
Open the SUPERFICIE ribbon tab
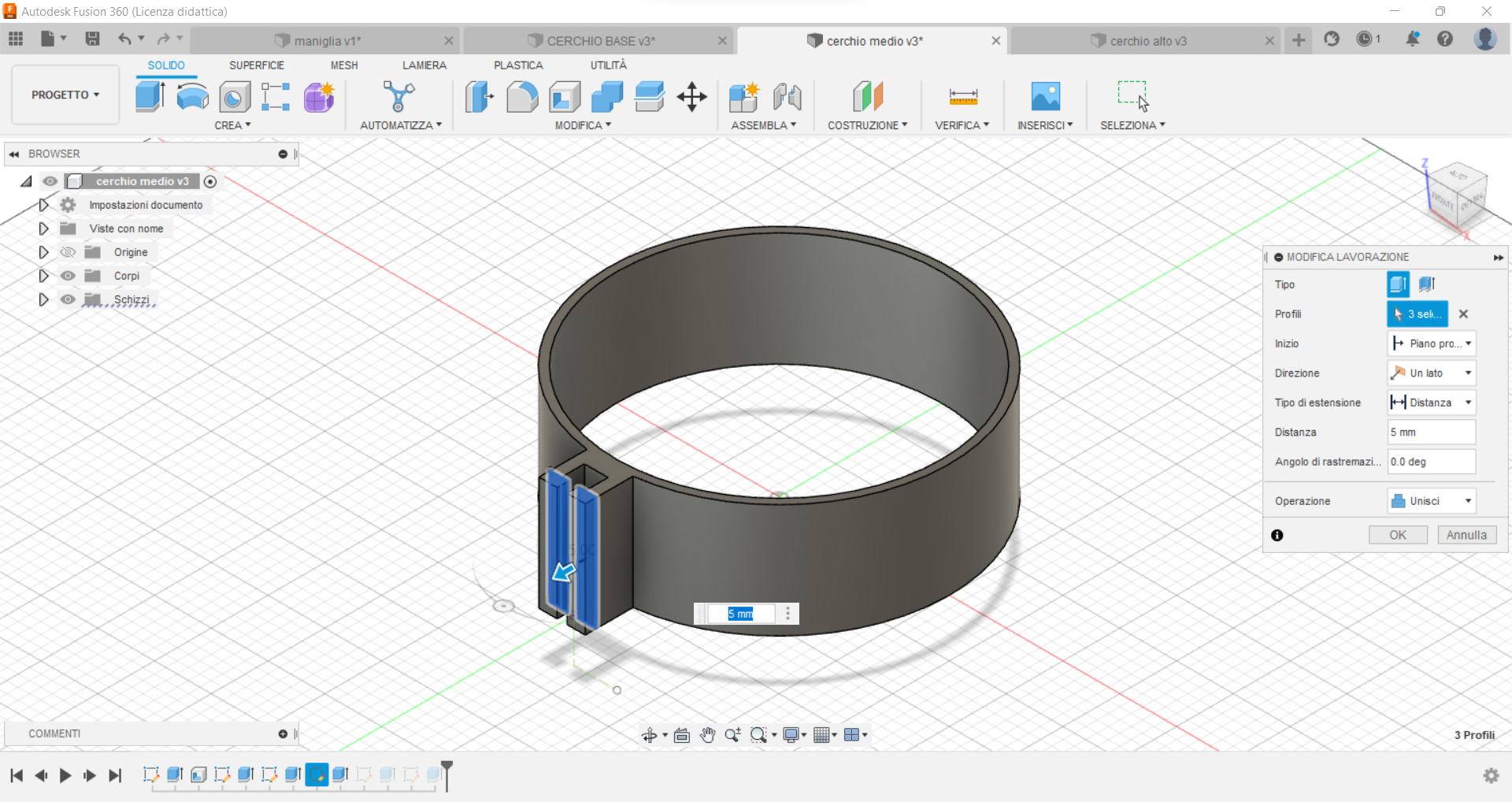[257, 65]
